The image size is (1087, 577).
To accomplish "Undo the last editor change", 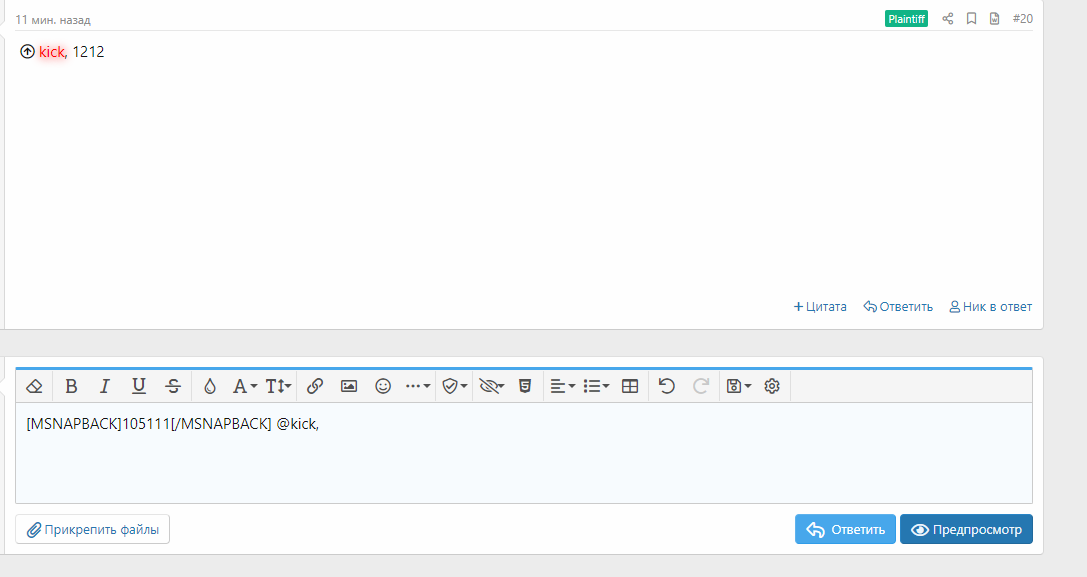I will coord(667,386).
